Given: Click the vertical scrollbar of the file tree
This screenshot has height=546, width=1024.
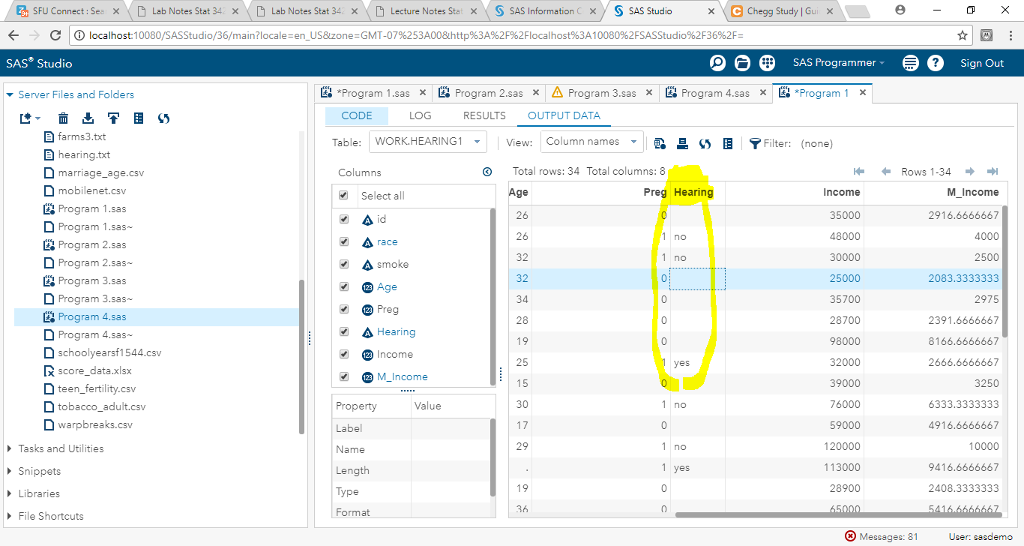Looking at the screenshot, I should point(301,357).
